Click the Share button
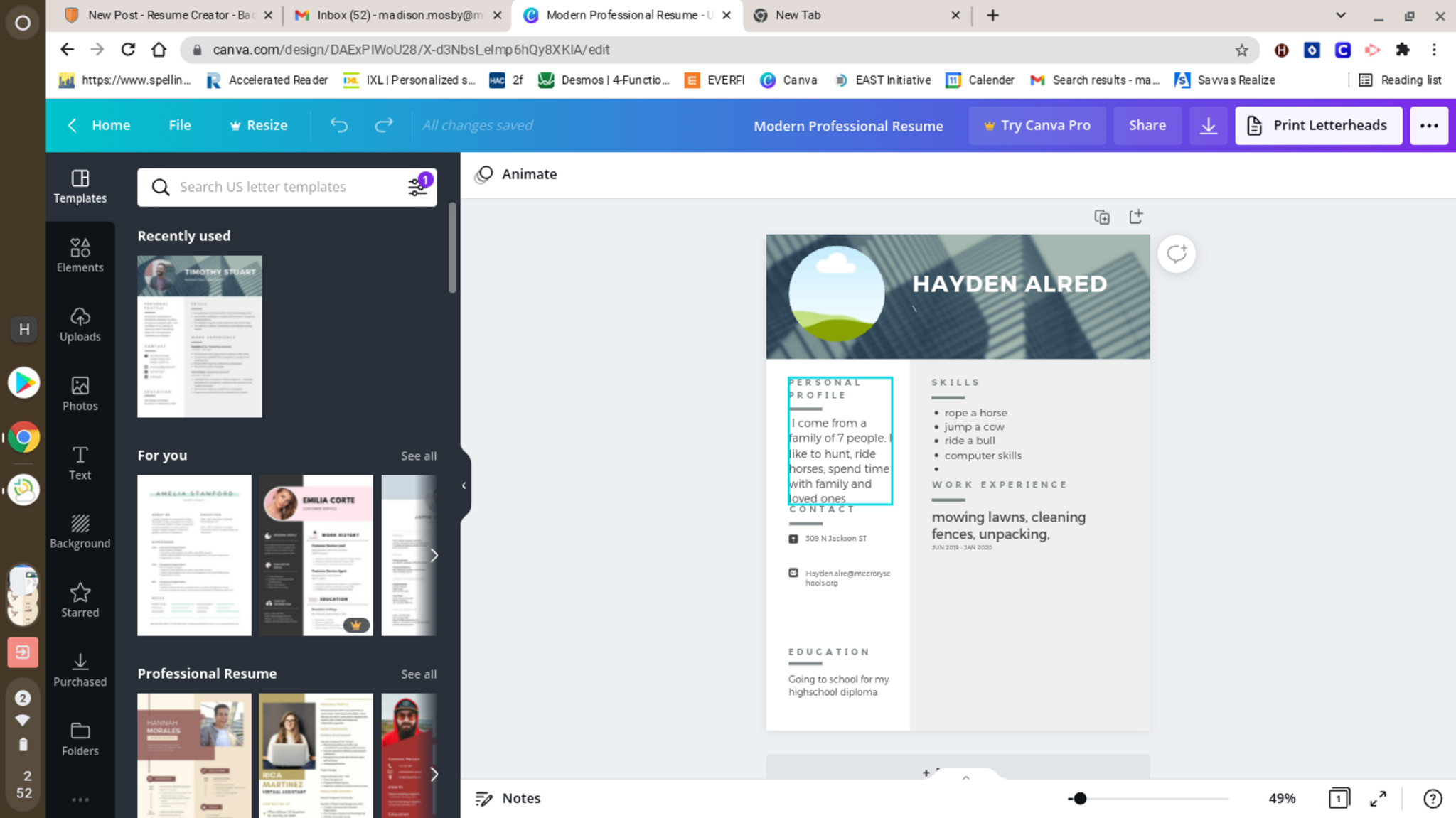 click(x=1147, y=125)
